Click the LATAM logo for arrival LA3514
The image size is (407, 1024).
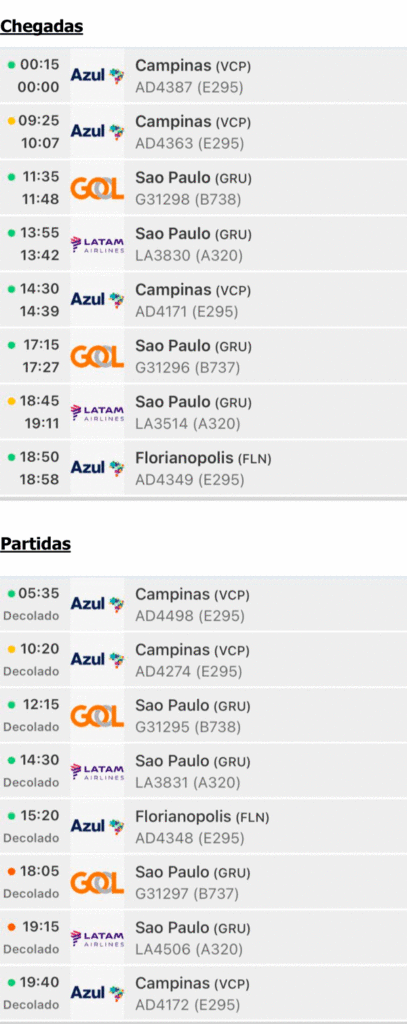pyautogui.click(x=97, y=412)
